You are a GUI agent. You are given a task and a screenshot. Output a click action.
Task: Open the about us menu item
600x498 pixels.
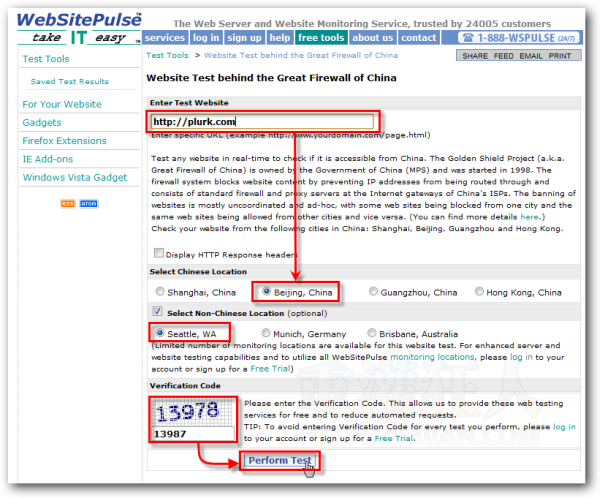(373, 38)
